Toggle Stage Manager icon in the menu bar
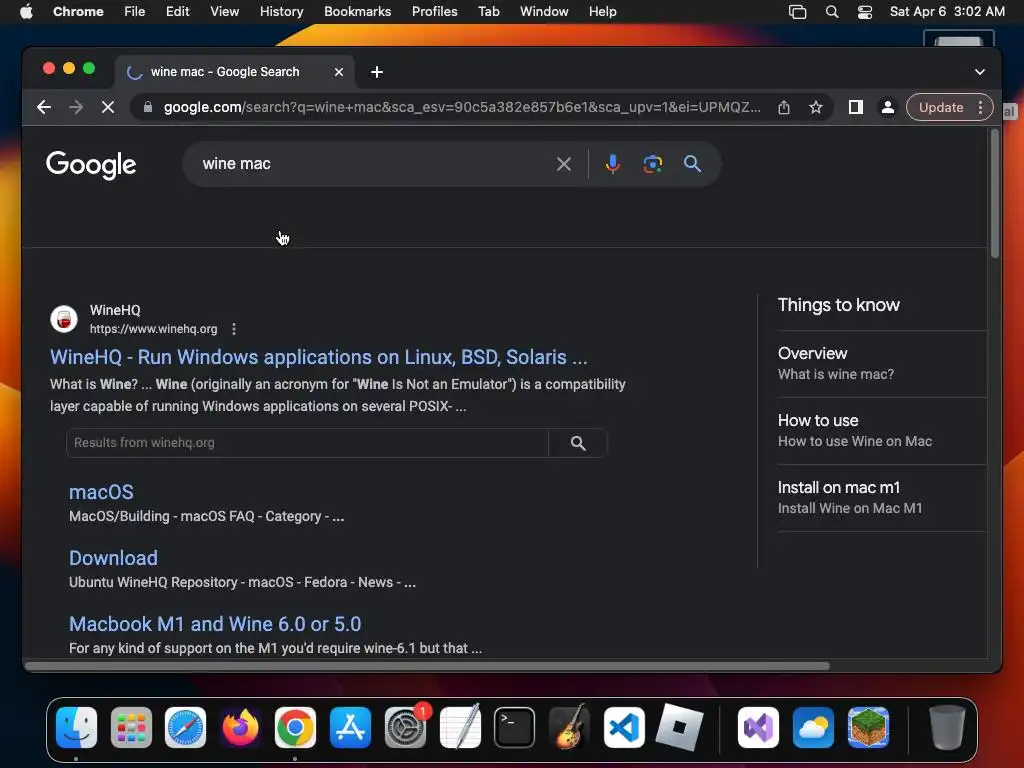The height and width of the screenshot is (768, 1024). [x=797, y=12]
